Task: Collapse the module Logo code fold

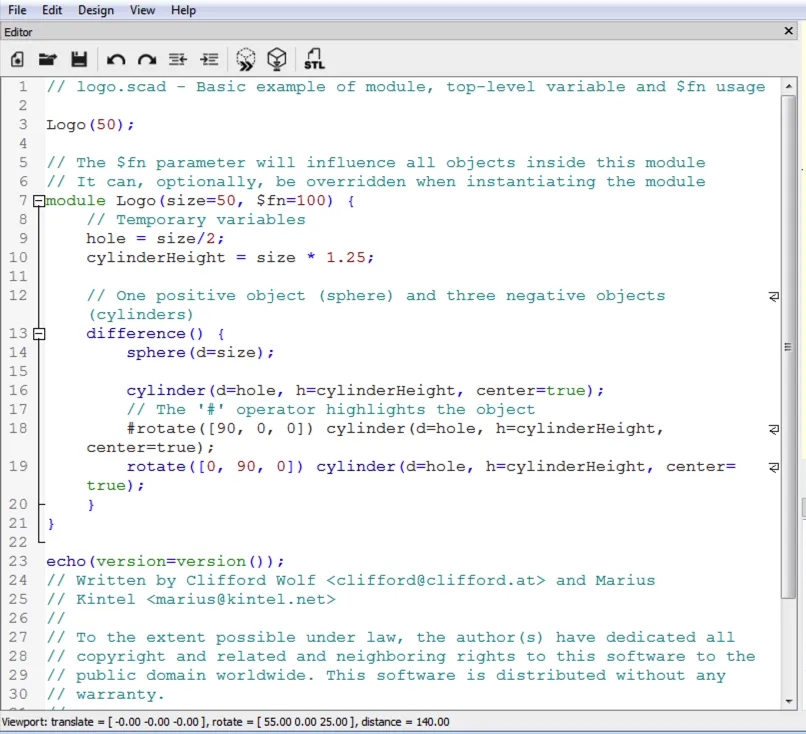Action: pyautogui.click(x=38, y=201)
